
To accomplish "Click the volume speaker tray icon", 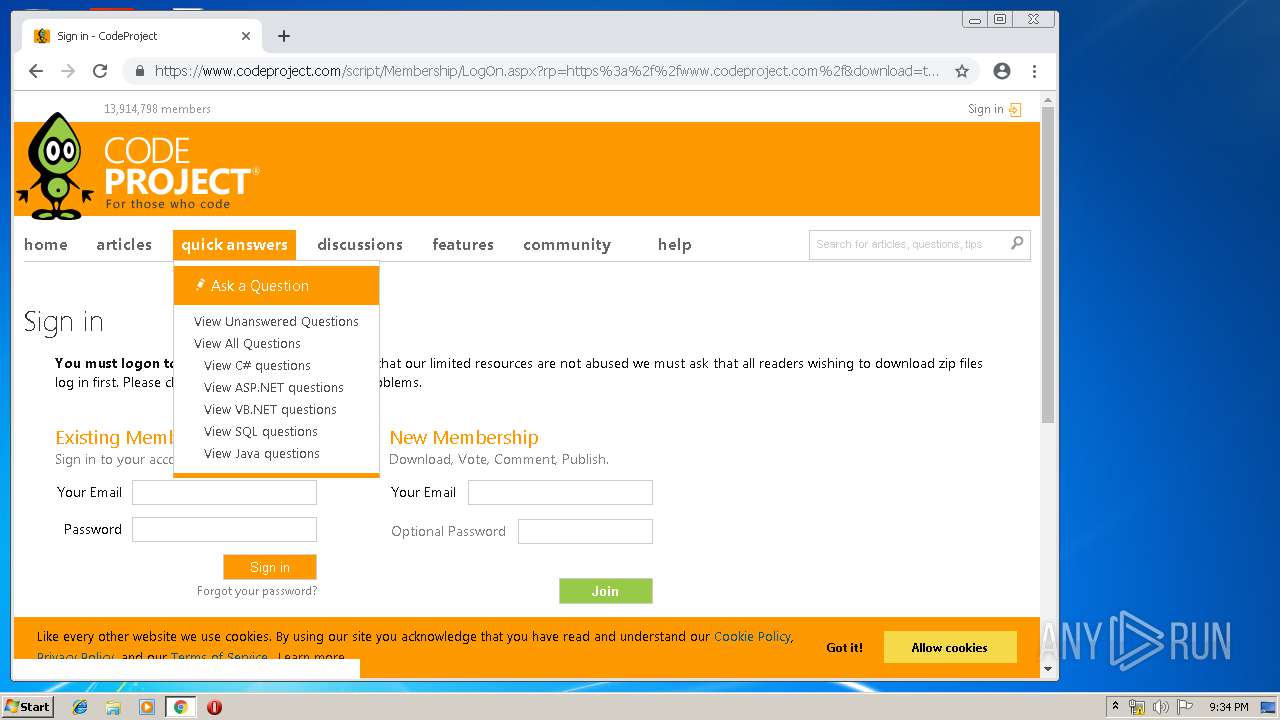I will (1160, 707).
